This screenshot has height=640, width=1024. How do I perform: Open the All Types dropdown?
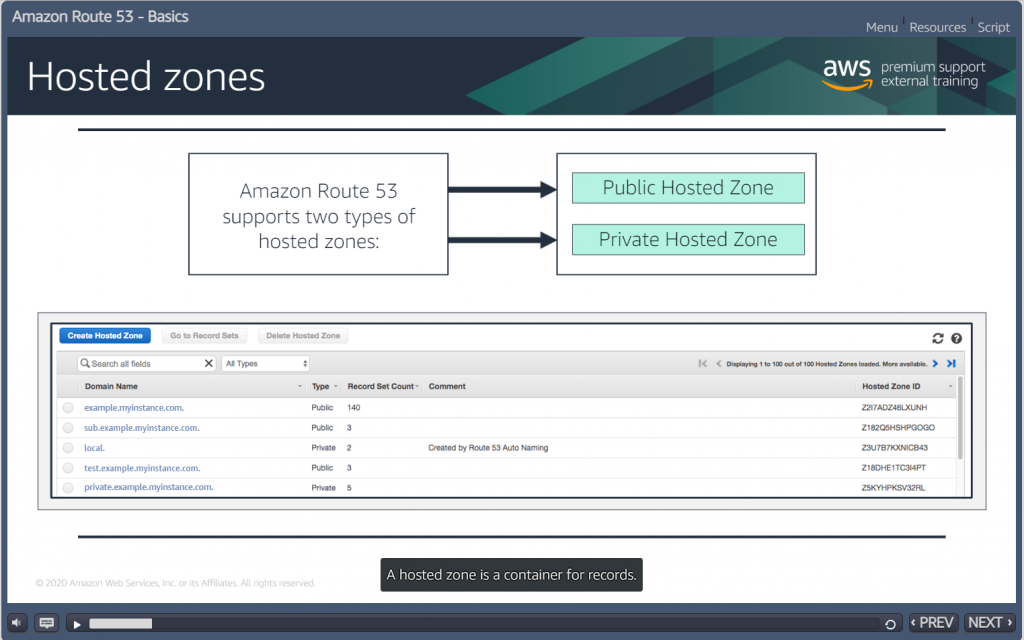(266, 364)
